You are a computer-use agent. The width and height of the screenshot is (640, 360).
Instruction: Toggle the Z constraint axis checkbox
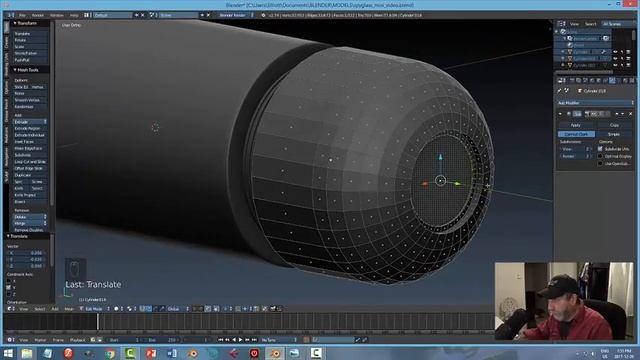(9, 294)
